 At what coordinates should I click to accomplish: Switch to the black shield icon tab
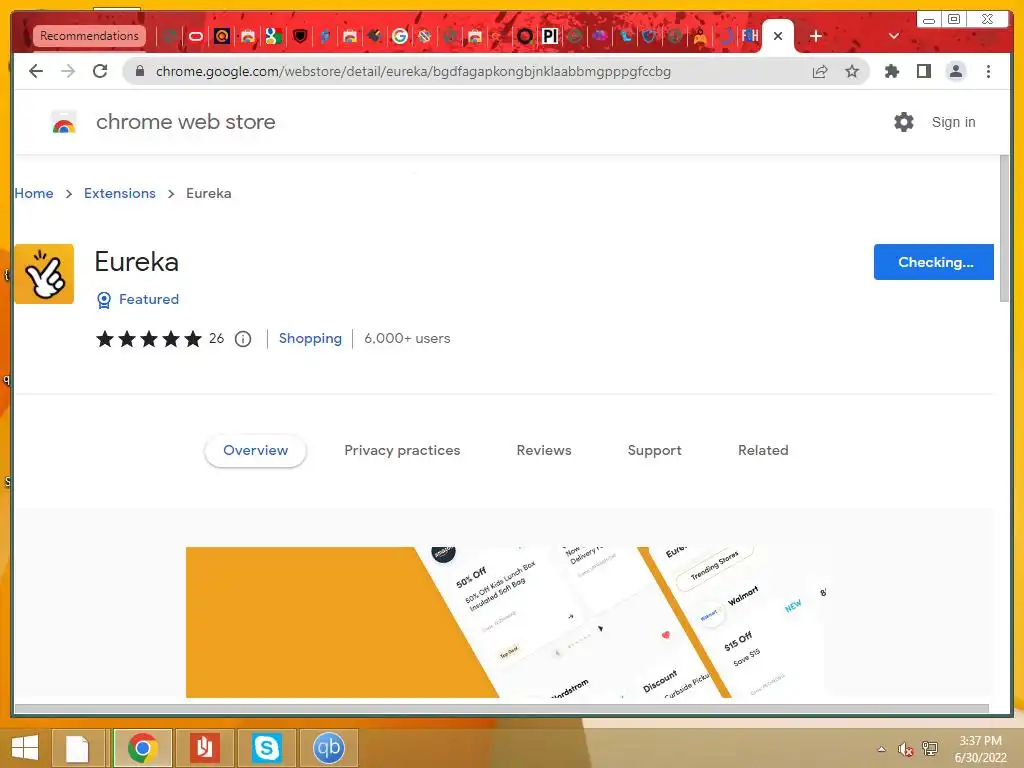pyautogui.click(x=300, y=36)
